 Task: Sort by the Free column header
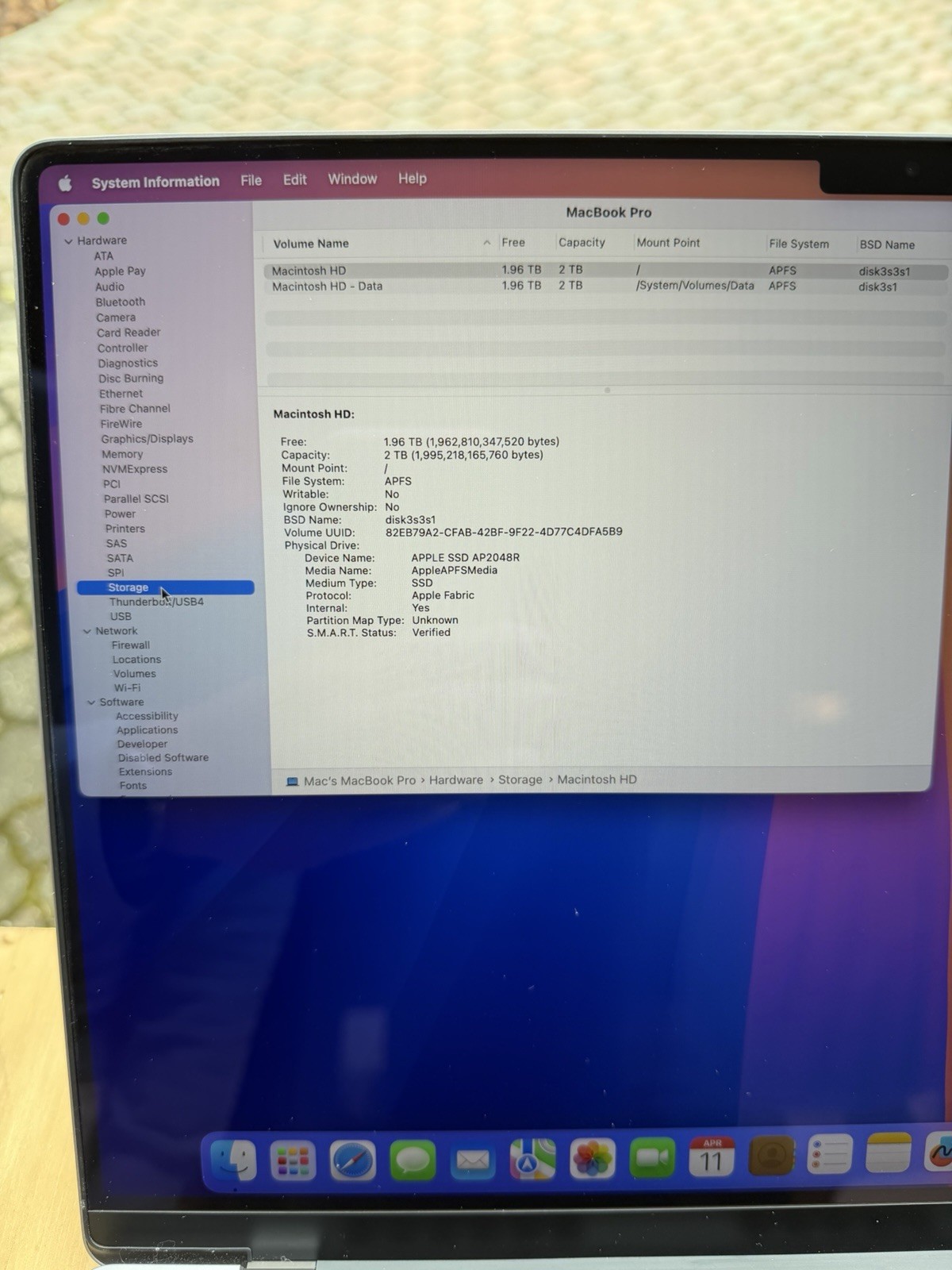pos(513,242)
